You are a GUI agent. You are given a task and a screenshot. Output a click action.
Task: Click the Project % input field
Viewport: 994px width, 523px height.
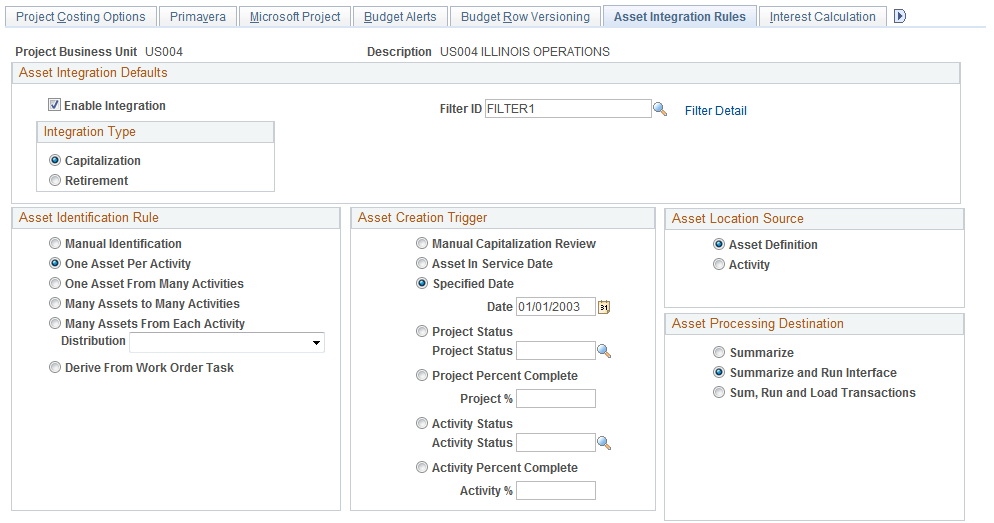556,399
